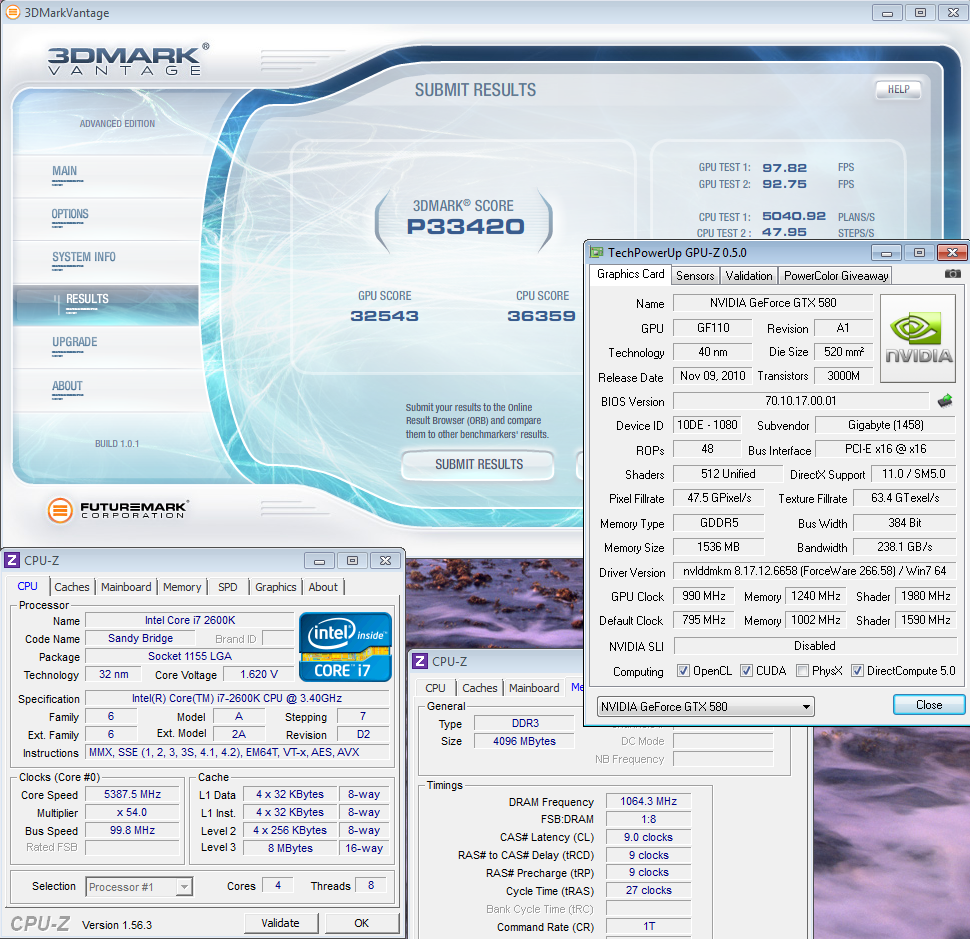Open the Mainboard tab in the front CPU-Z window
Image resolution: width=970 pixels, height=939 pixels.
[x=126, y=587]
